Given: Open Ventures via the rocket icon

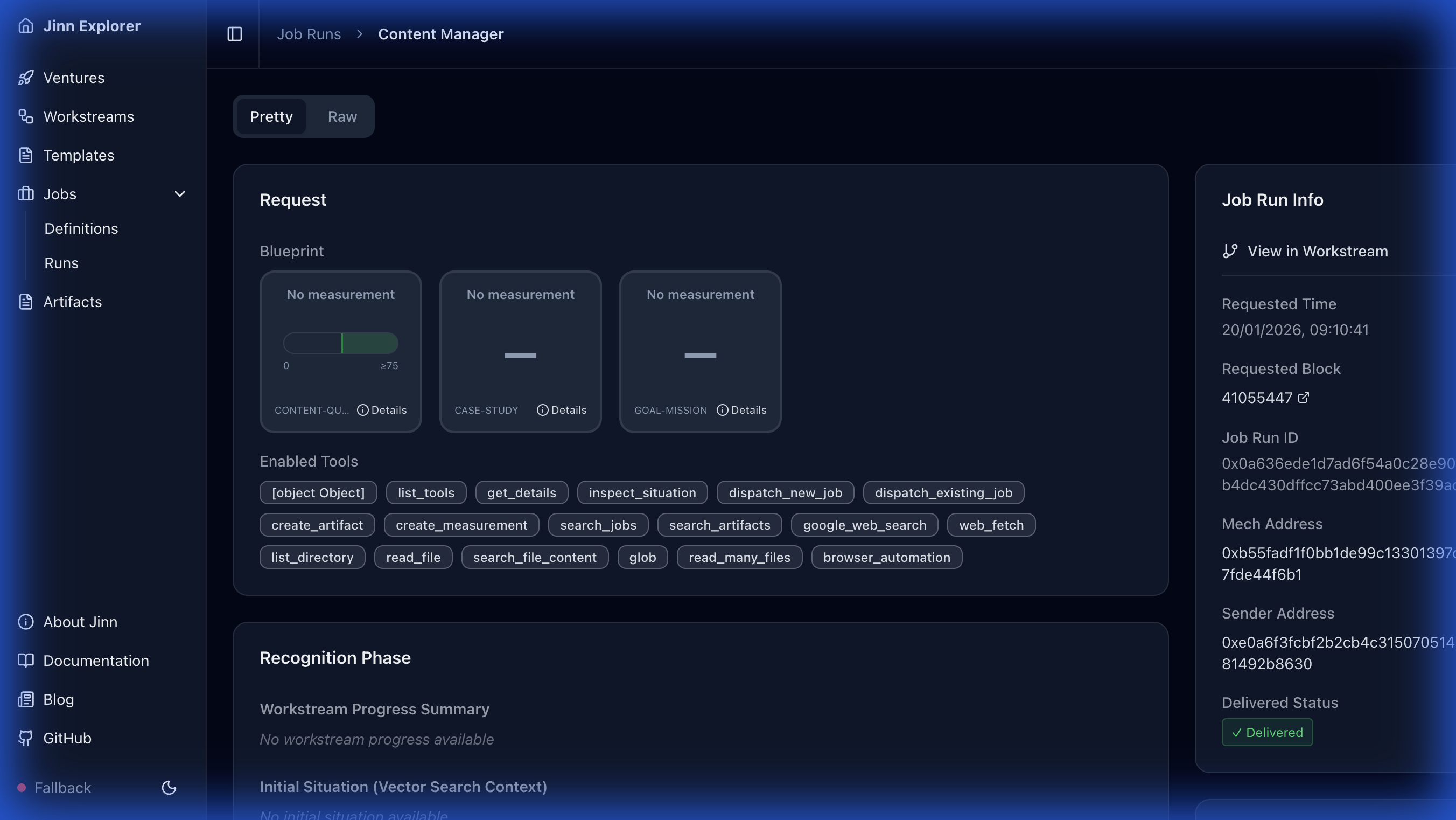Looking at the screenshot, I should (x=25, y=78).
